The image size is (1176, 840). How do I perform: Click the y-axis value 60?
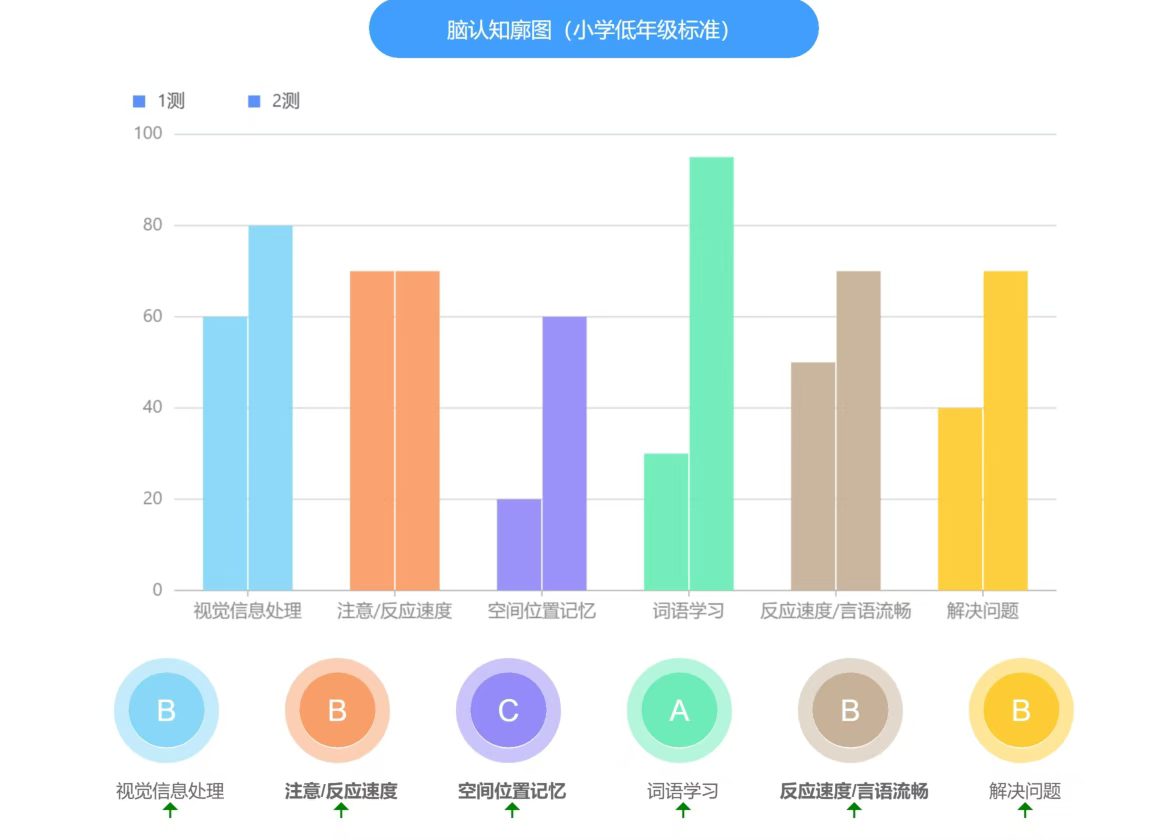(152, 316)
